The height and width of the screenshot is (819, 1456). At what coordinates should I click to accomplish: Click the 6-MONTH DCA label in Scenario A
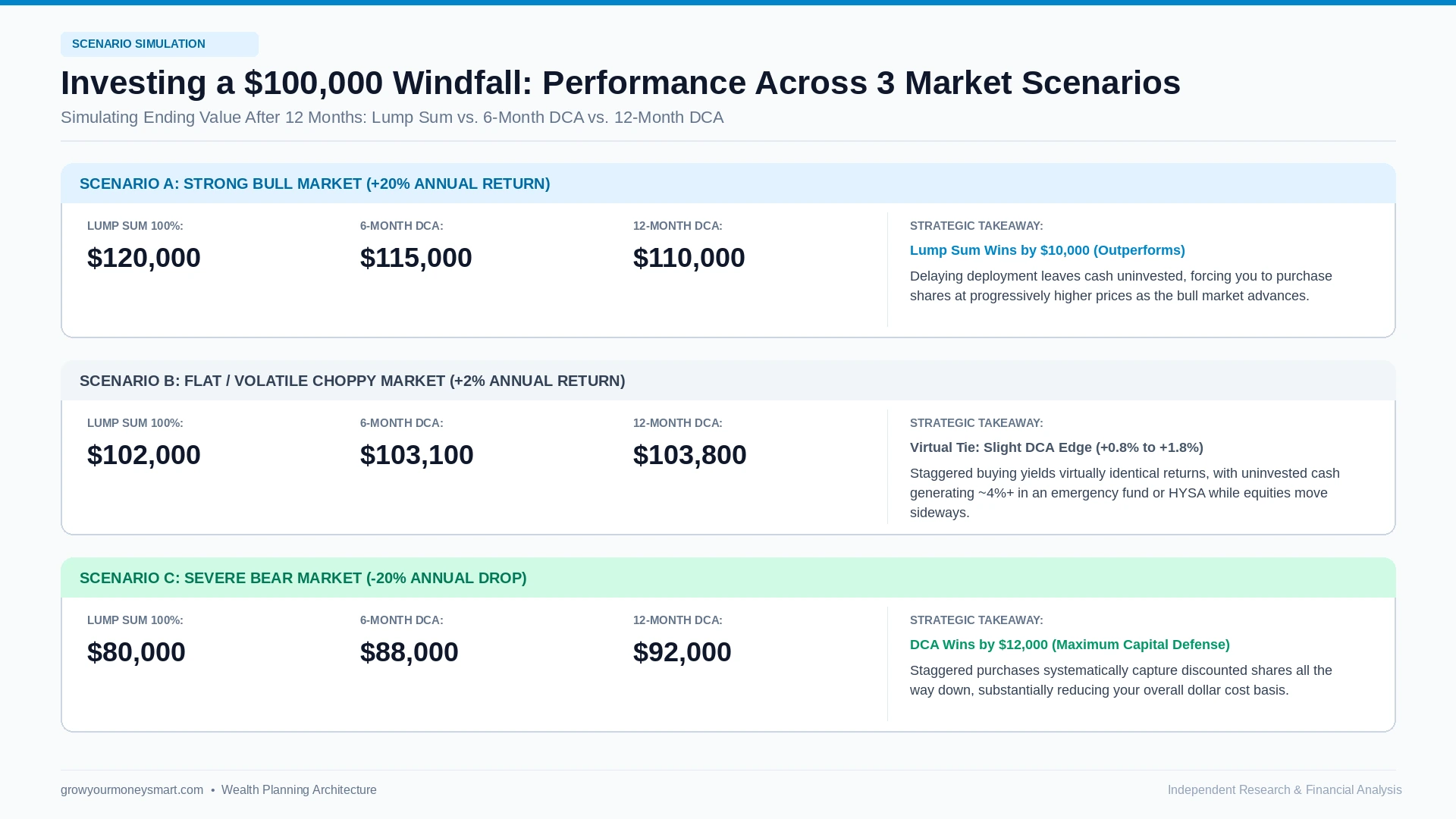click(x=402, y=226)
